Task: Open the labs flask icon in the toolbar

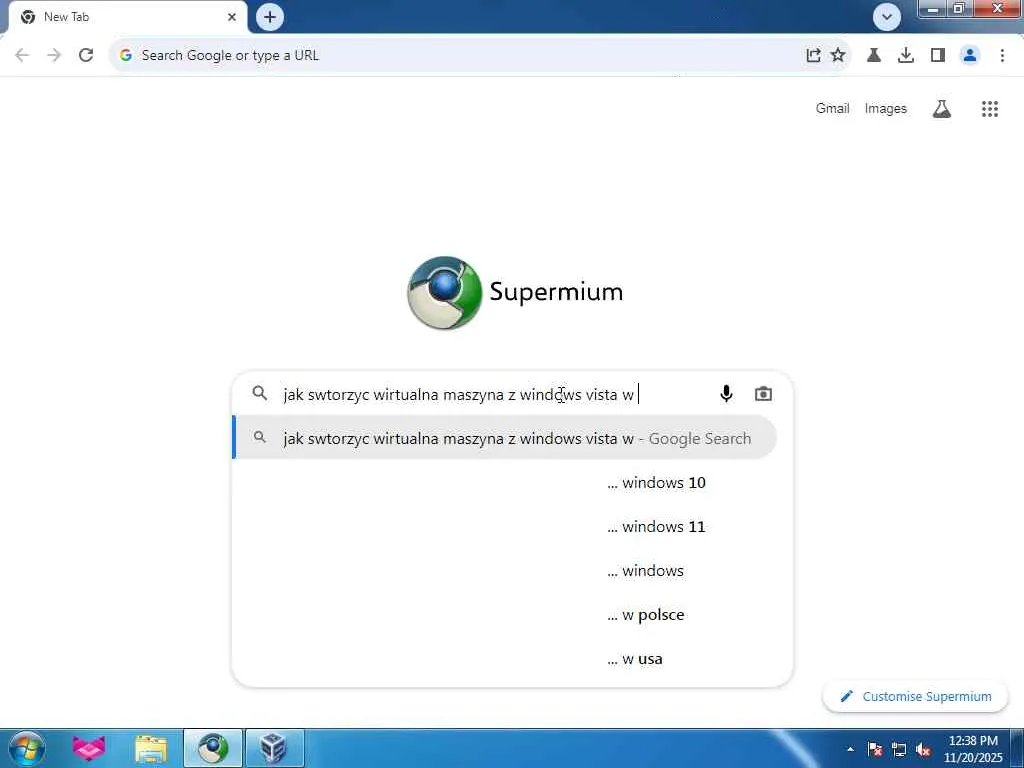Action: click(x=874, y=56)
